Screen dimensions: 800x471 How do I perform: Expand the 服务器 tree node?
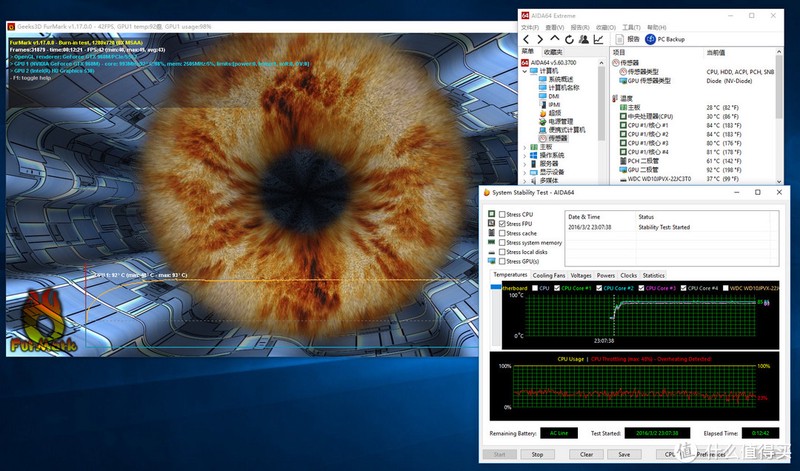(x=525, y=164)
